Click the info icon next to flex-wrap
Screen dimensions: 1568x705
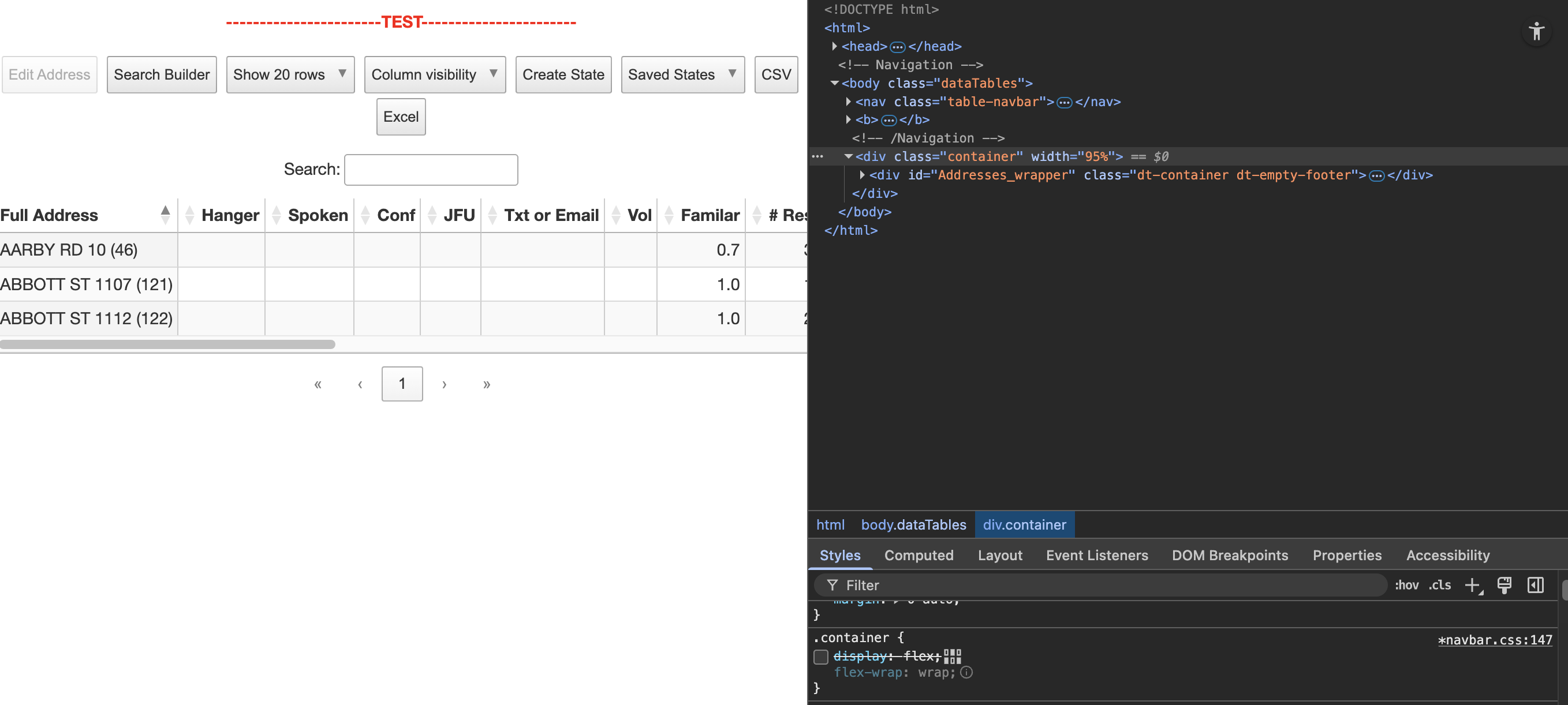(966, 672)
